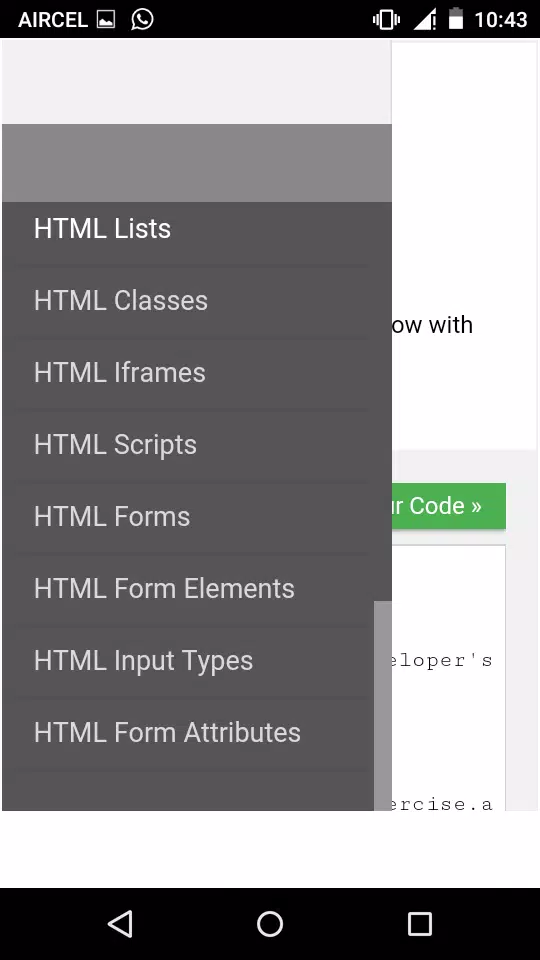Tap the image notification icon in status bar
This screenshot has width=540, height=960.
point(105,20)
